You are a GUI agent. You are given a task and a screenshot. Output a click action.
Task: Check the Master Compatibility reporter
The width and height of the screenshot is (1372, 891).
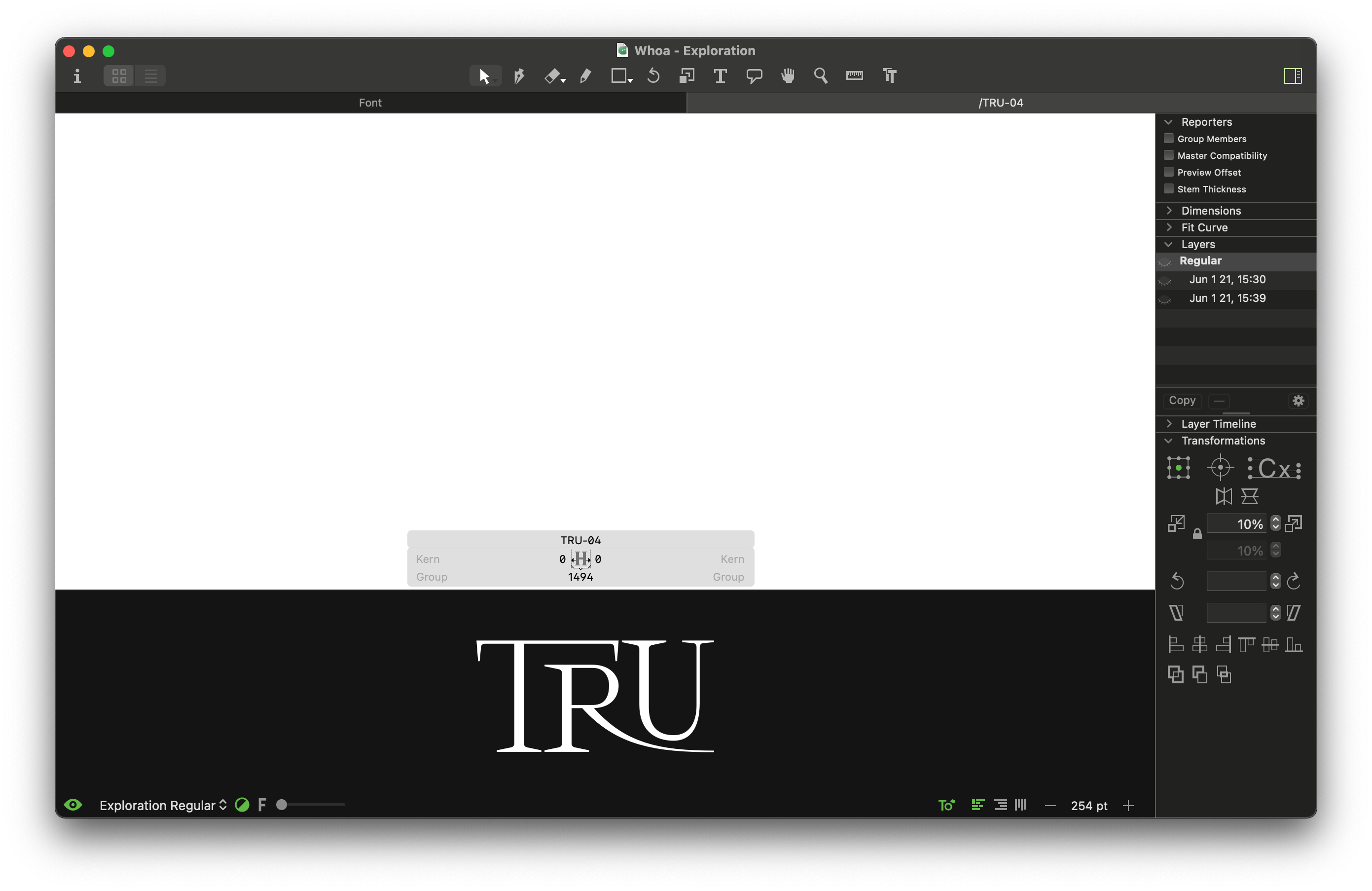click(1168, 155)
